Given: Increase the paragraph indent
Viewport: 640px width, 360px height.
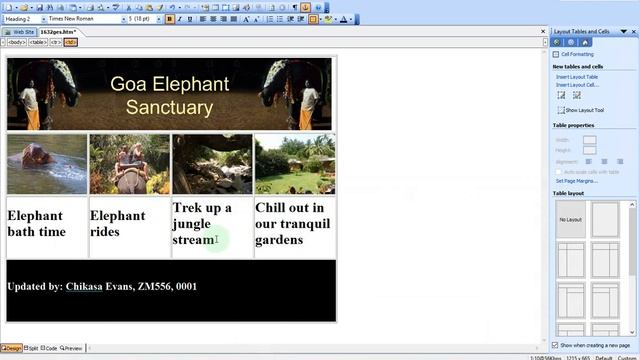Looking at the screenshot, I should click(300, 19).
